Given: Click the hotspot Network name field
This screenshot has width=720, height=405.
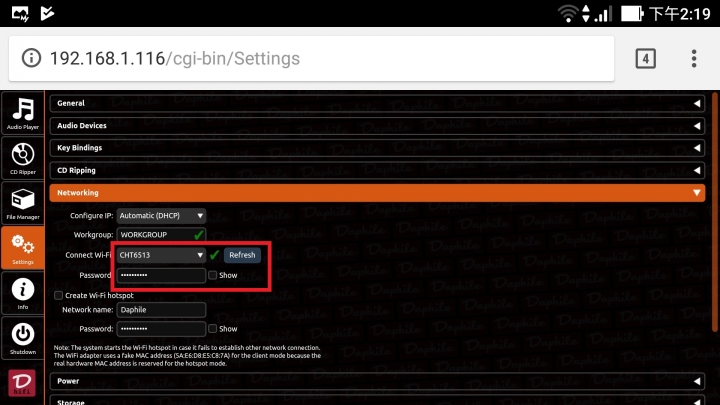Looking at the screenshot, I should coord(161,310).
